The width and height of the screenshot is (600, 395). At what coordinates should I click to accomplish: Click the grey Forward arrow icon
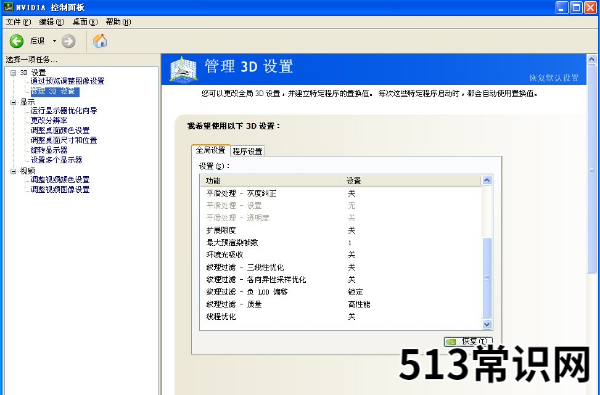(68, 41)
